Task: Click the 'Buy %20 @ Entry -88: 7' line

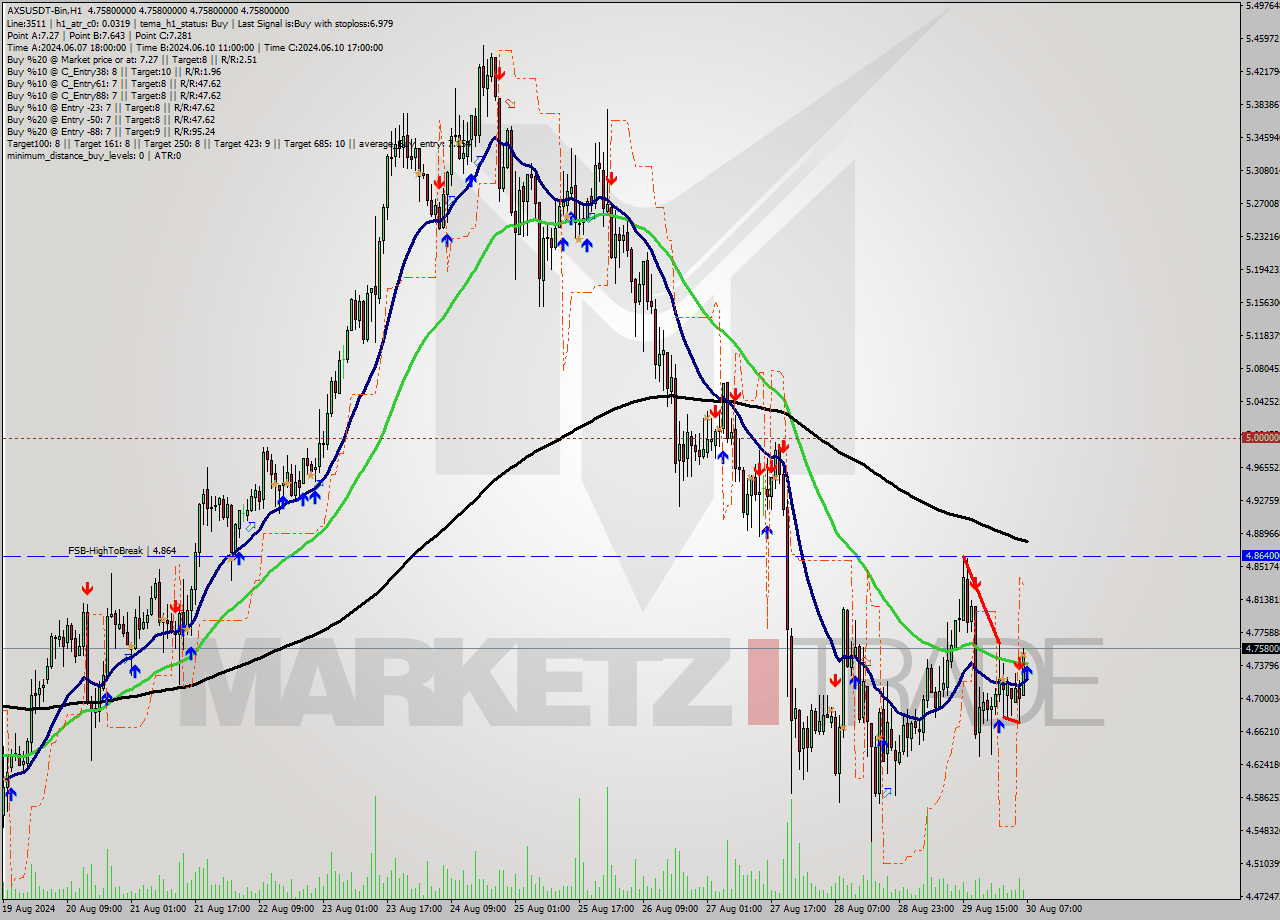Action: tap(110, 131)
